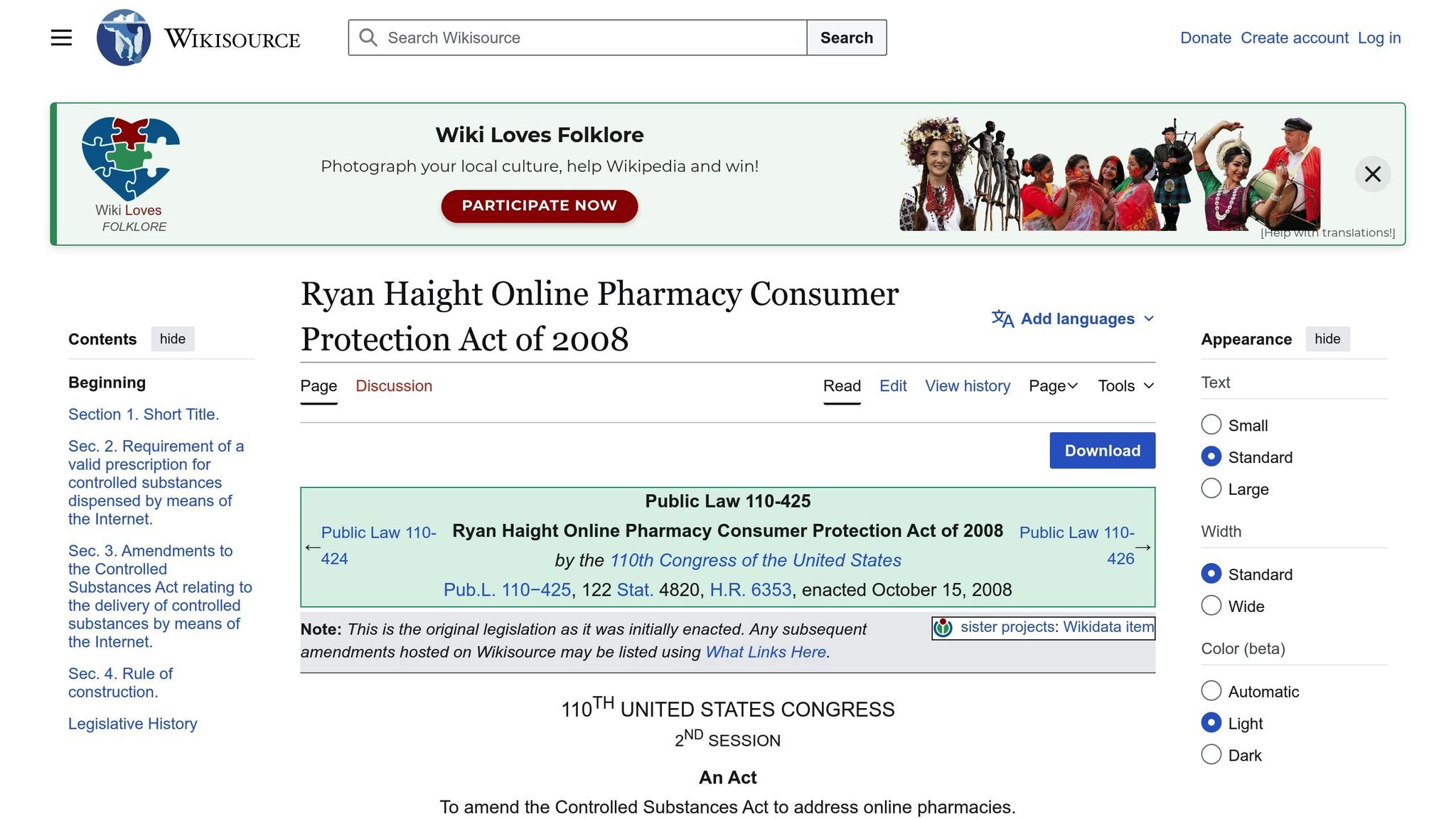The image size is (1456, 819).
Task: Click the Wikisource iceberg logo
Action: (124, 38)
